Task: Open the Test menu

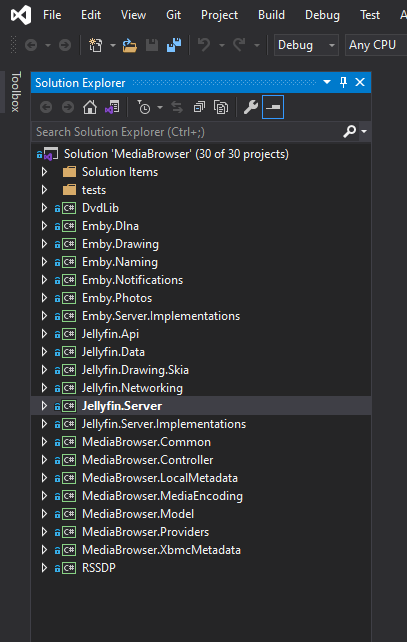Action: click(370, 15)
